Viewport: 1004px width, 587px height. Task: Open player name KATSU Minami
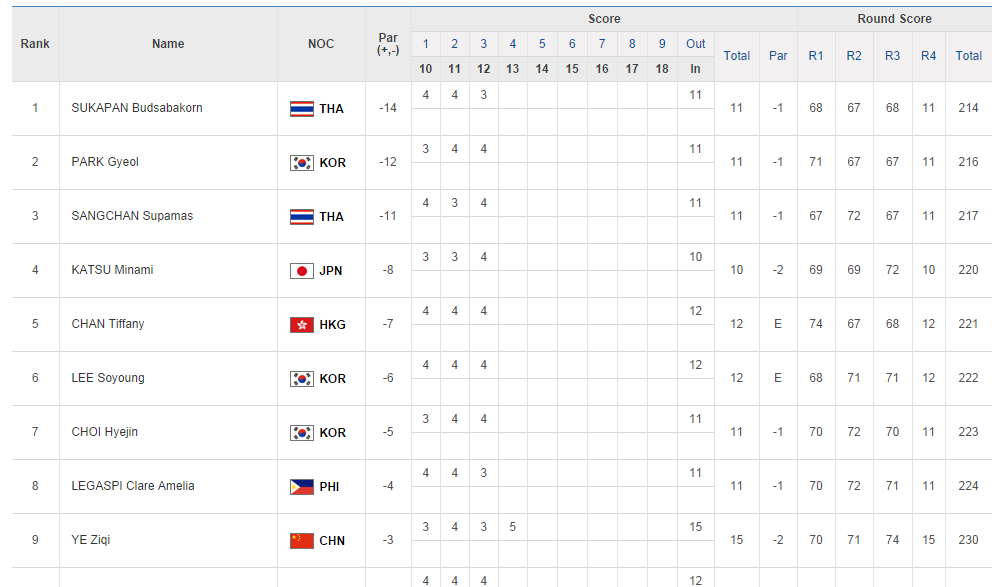tap(112, 270)
